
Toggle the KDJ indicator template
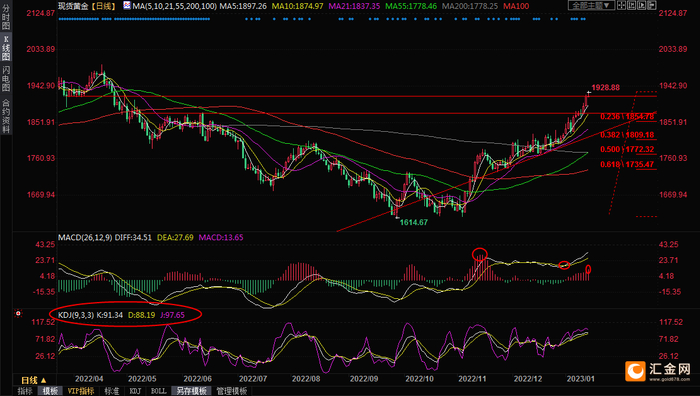135,391
